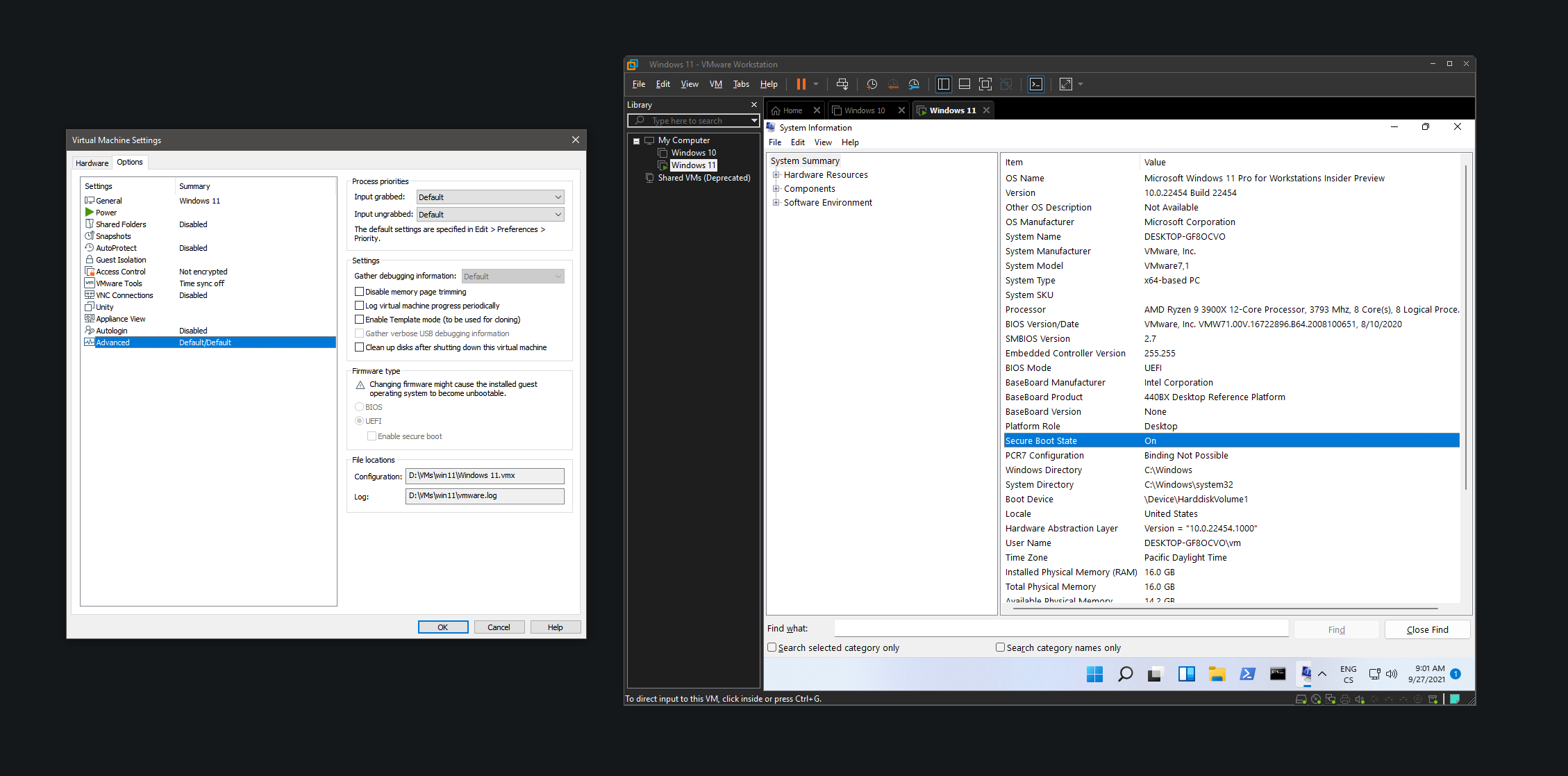The image size is (1568, 776).
Task: Switch to the Hardware settings tab
Action: tap(92, 163)
